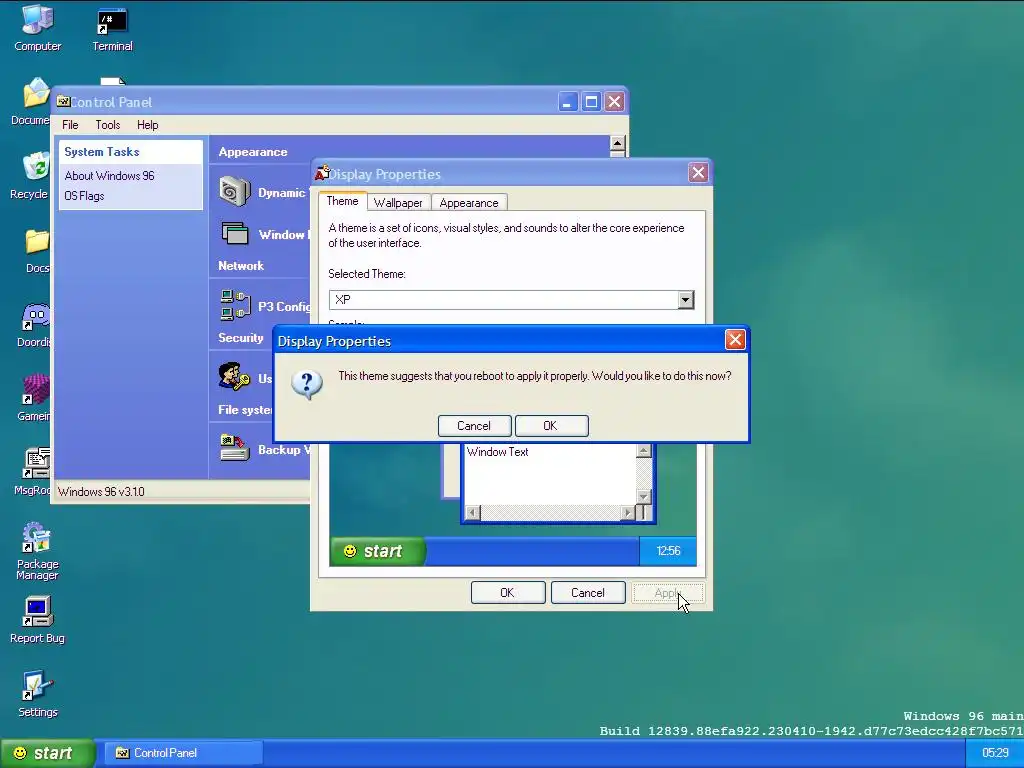The width and height of the screenshot is (1024, 768).
Task: Click the Dynamic appearance icon in Control Panel
Action: (x=234, y=192)
